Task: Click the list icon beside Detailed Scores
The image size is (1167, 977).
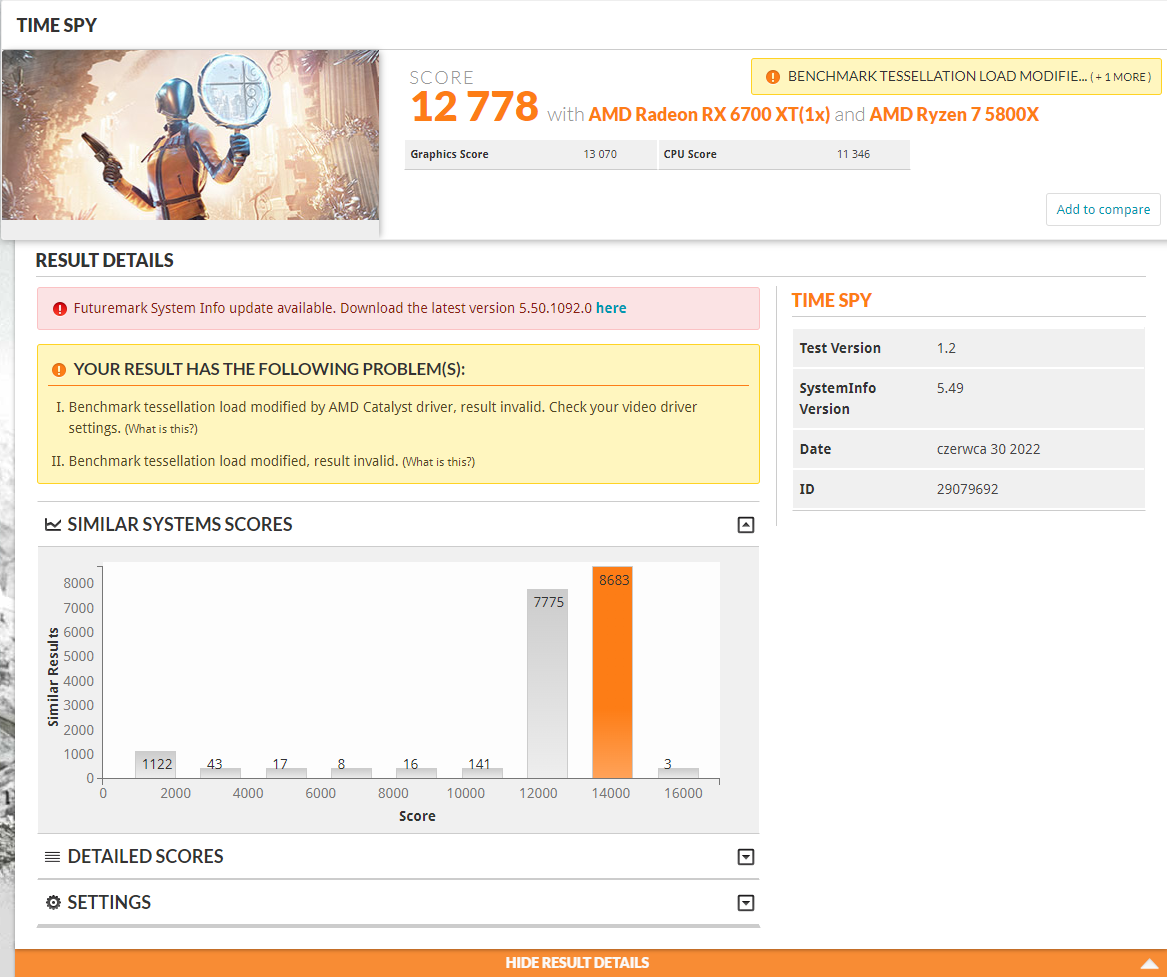Action: [x=52, y=856]
